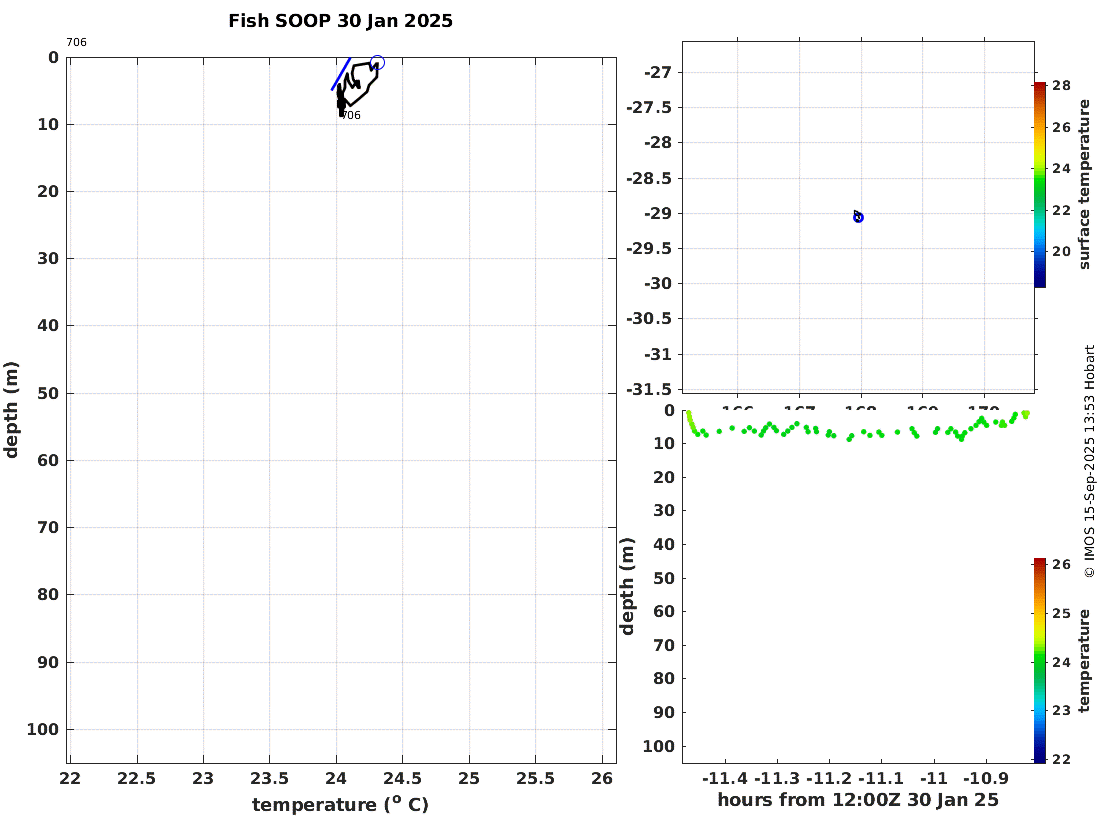Click the 28 value on surface temperature colorbar
The image size is (1100, 820).
(1061, 86)
